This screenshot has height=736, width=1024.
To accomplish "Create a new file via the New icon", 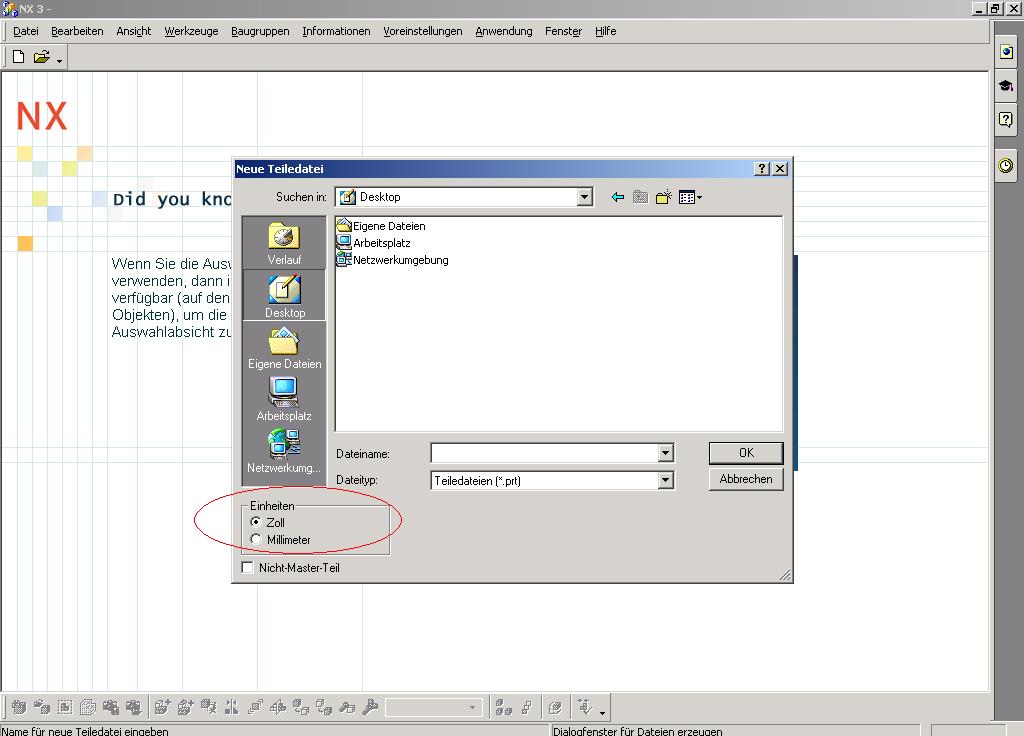I will 15,56.
